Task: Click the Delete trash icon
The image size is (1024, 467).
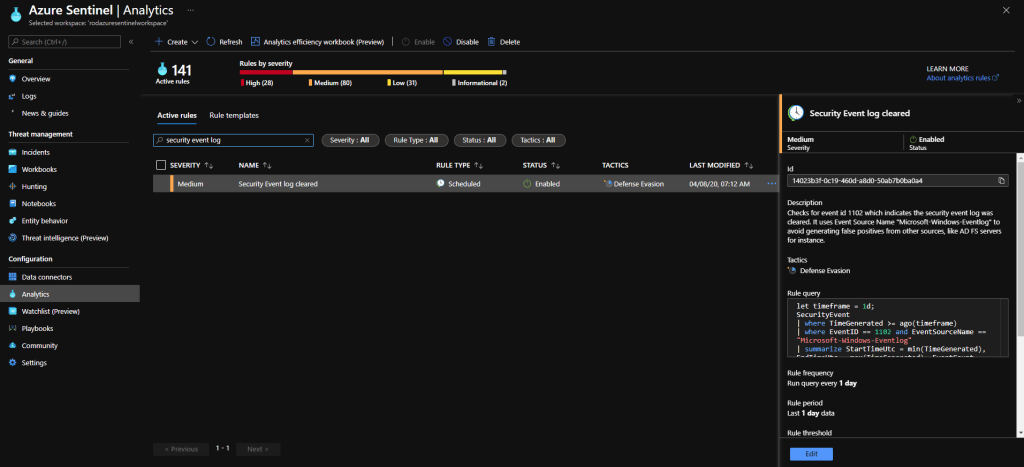Action: (x=492, y=42)
